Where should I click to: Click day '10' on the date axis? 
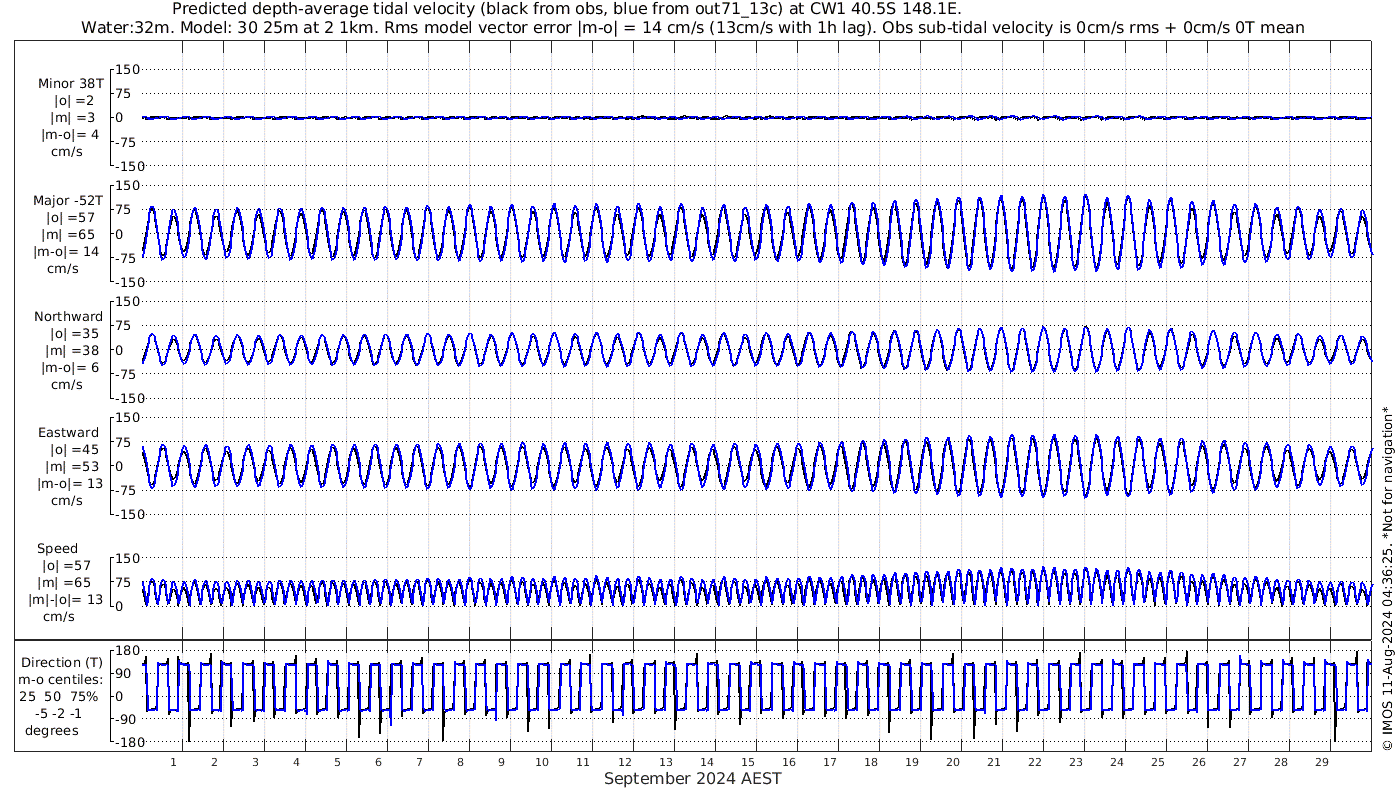click(x=542, y=762)
